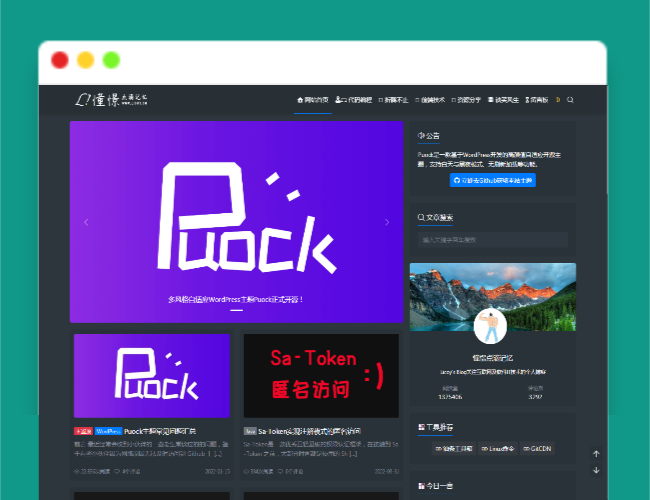
Task: Click the red macOS-style close dot
Action: pyautogui.click(x=60, y=60)
